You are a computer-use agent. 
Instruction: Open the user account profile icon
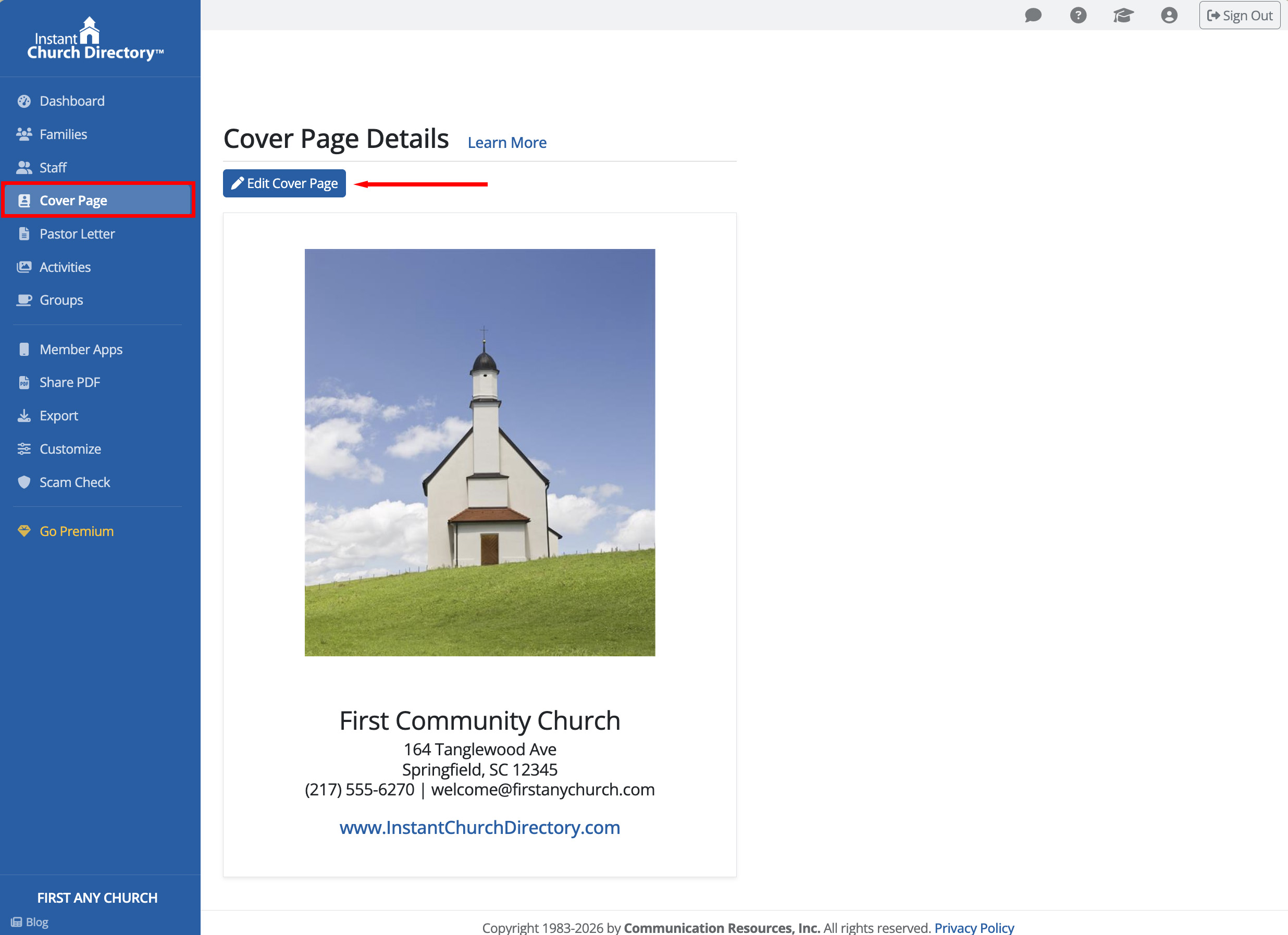point(1169,15)
